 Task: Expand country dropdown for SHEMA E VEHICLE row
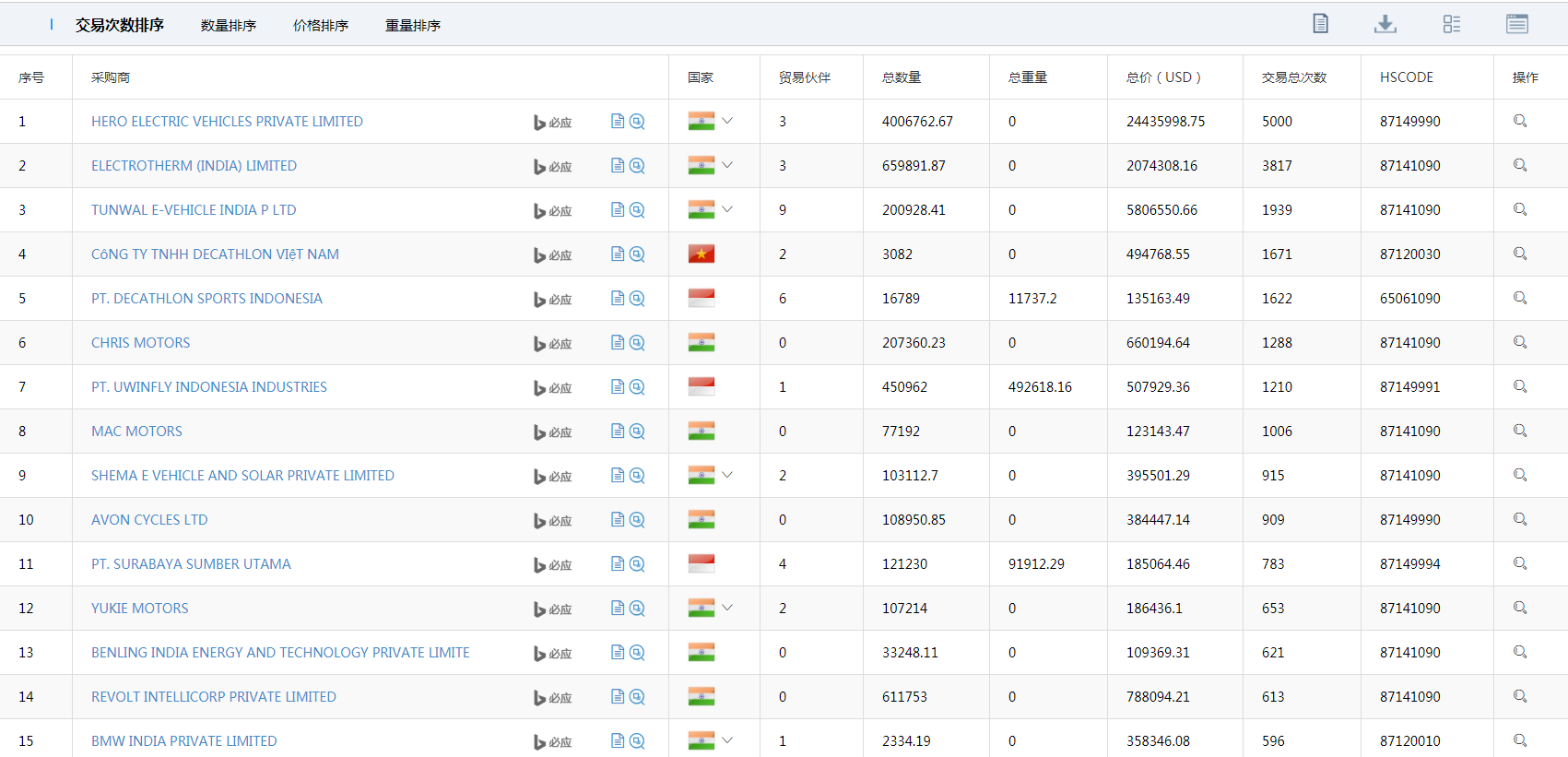pyautogui.click(x=727, y=475)
